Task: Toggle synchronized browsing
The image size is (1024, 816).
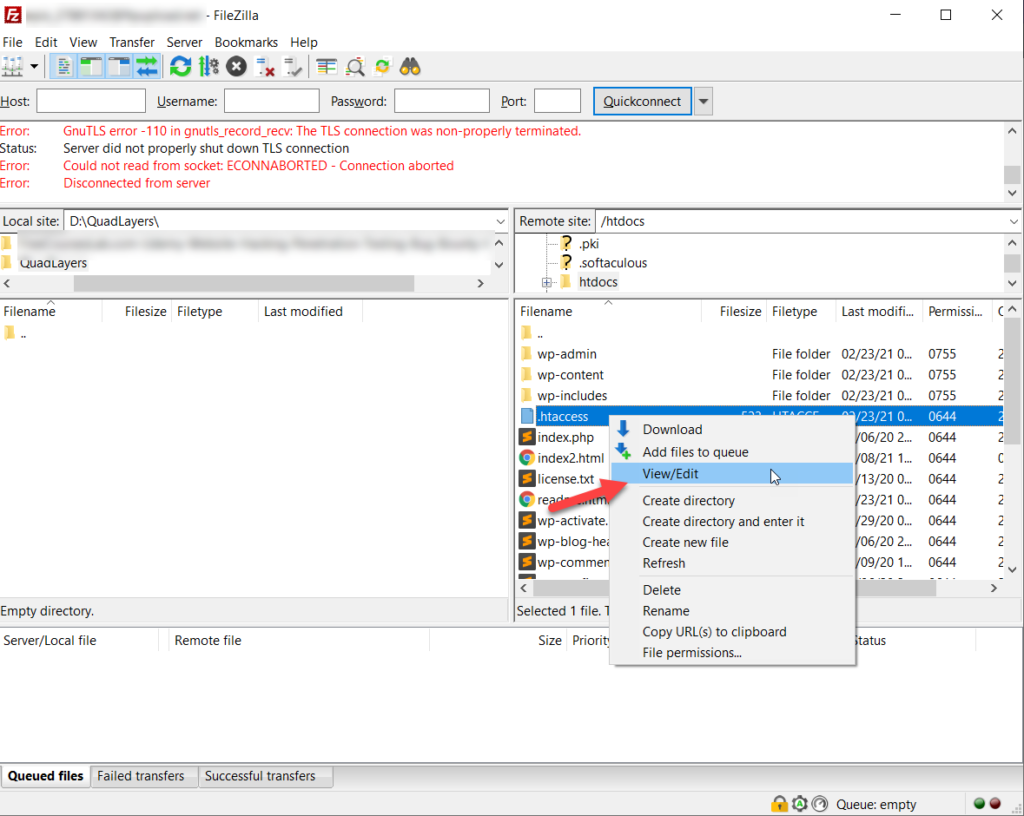Action: click(x=382, y=67)
